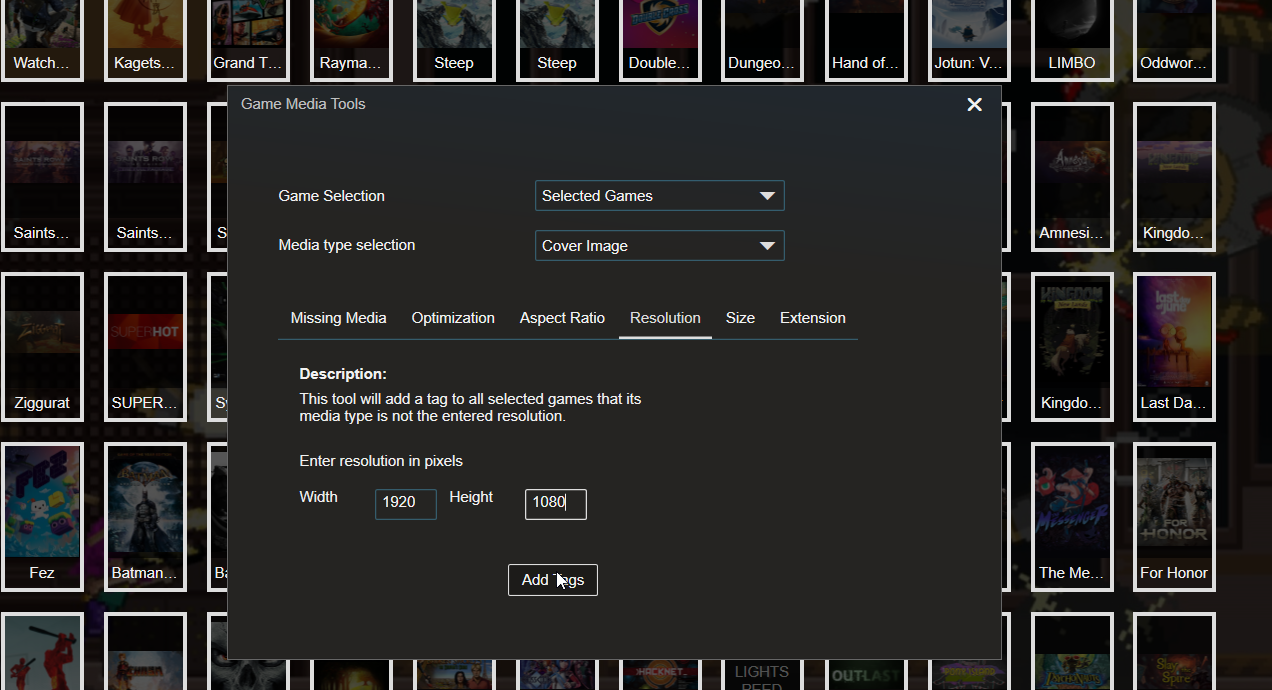The height and width of the screenshot is (690, 1272).
Task: Switch to the Optimization tab
Action: [453, 318]
